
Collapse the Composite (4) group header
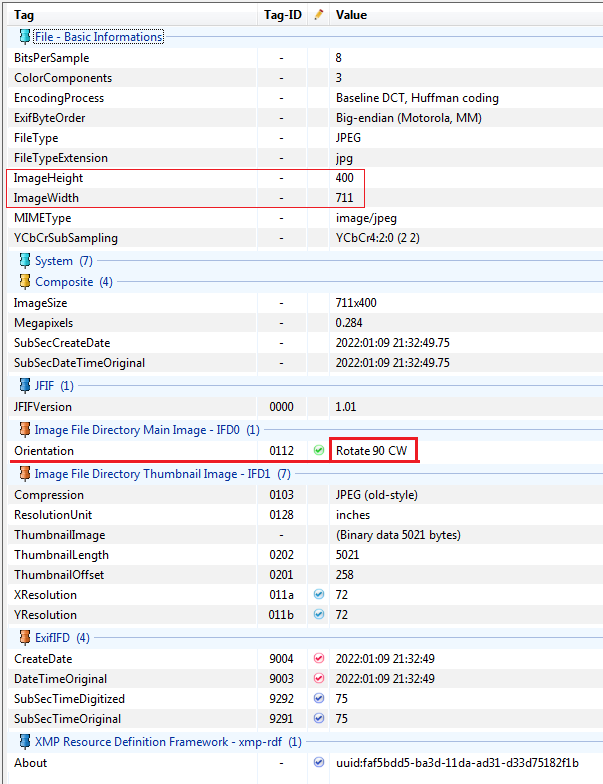pos(74,282)
